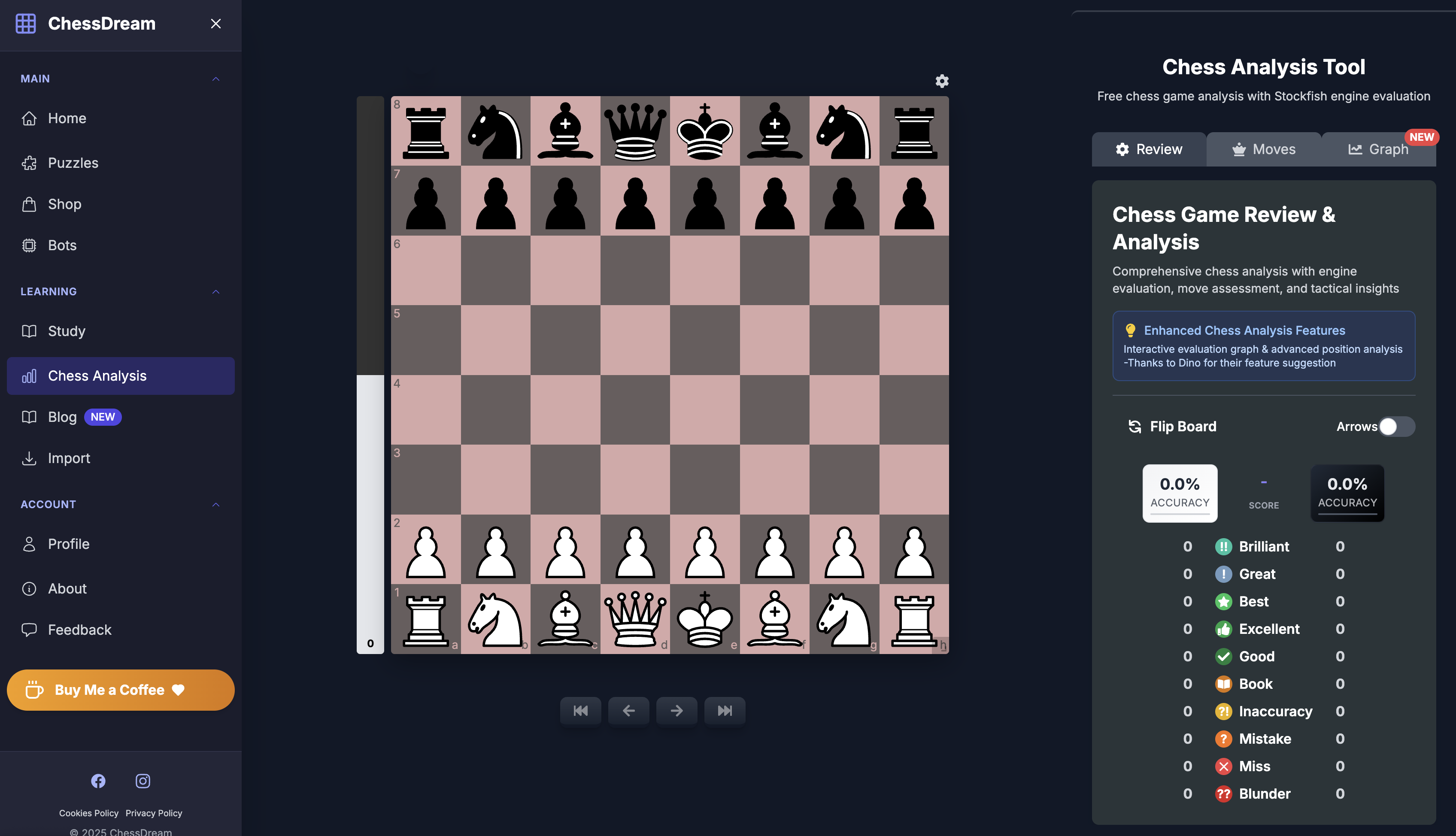The image size is (1456, 836).
Task: Open the Privacy Policy link
Action: 154,813
